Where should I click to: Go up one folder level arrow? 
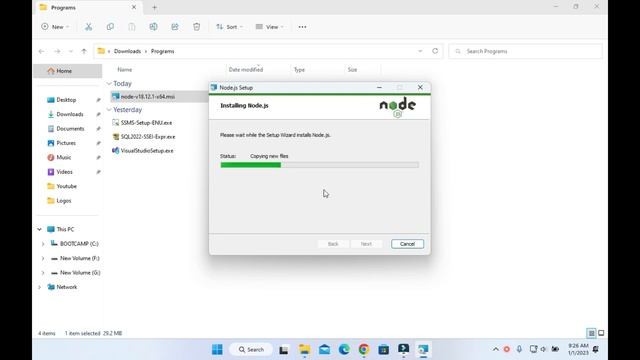(84, 51)
